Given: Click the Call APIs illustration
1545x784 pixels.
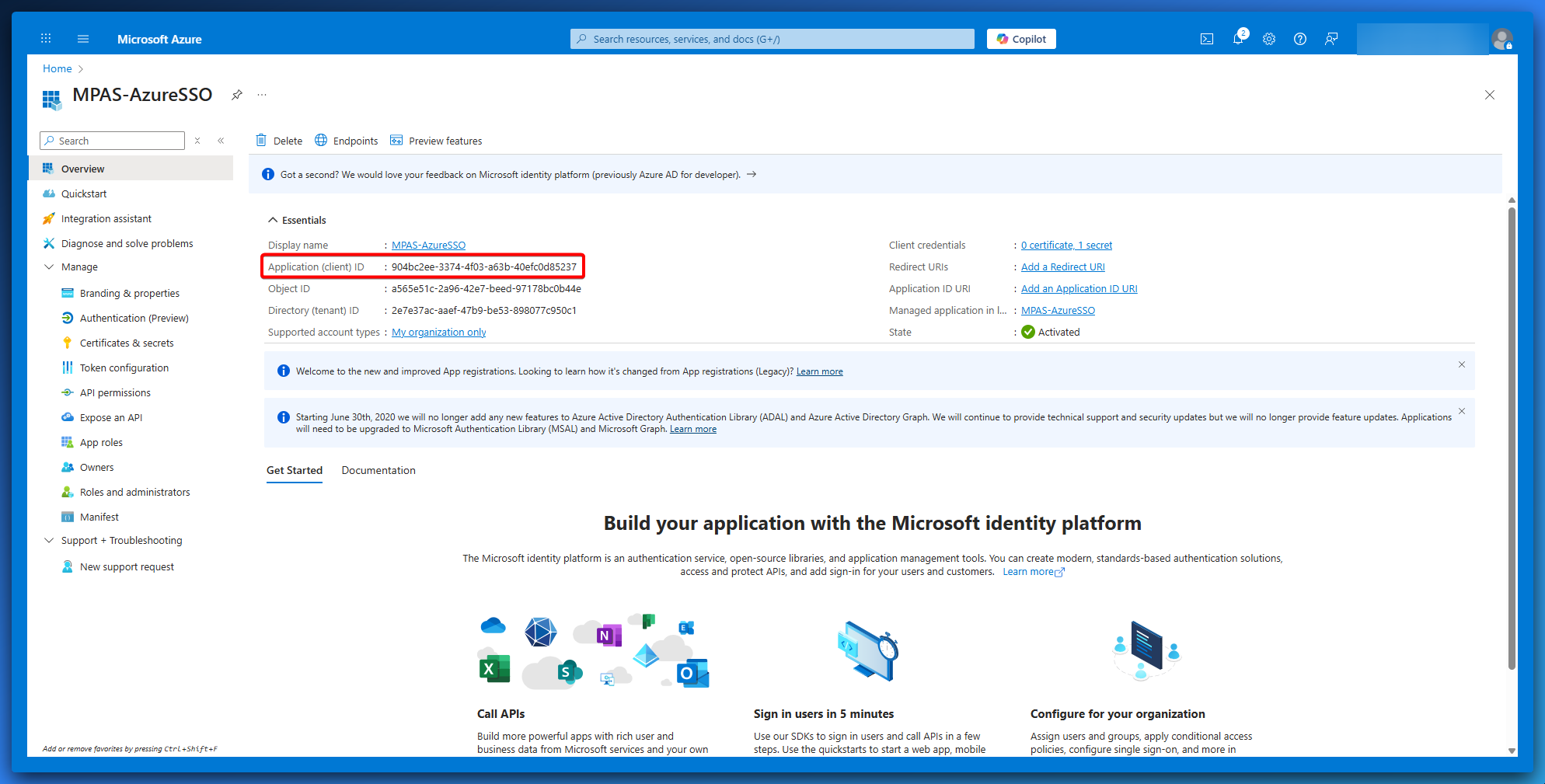Looking at the screenshot, I should [592, 651].
